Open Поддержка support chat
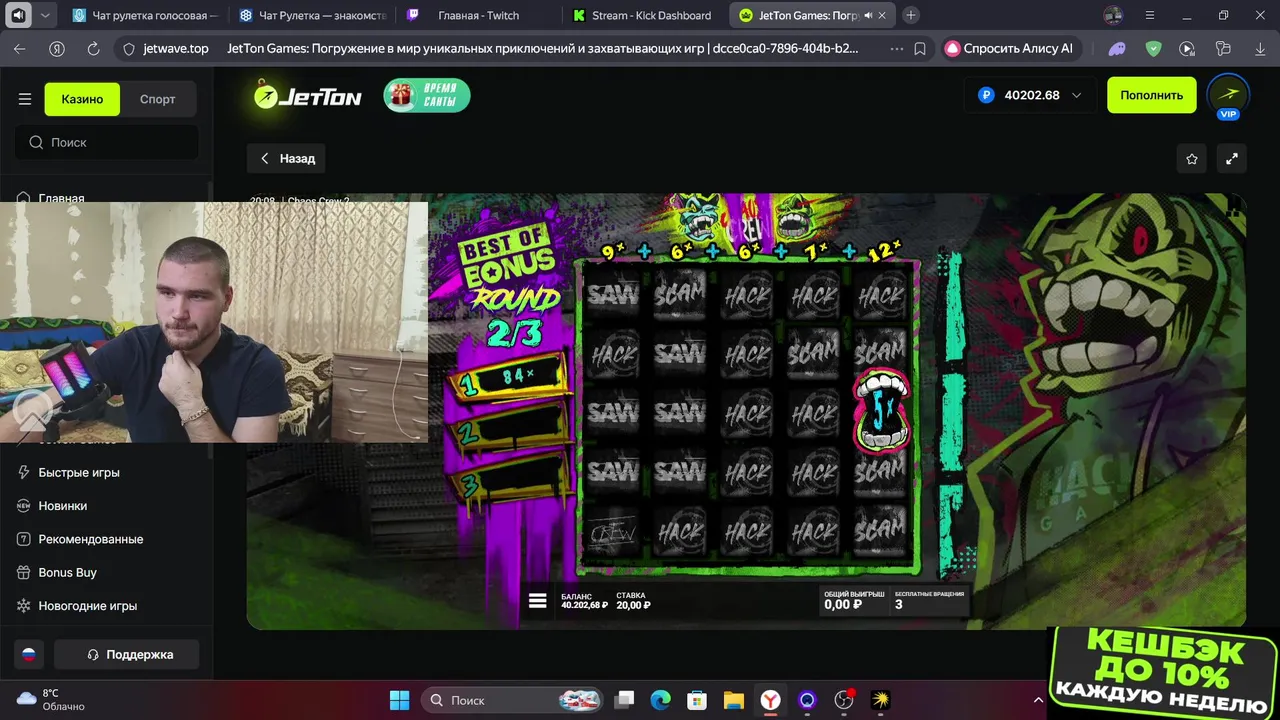This screenshot has height=720, width=1280. pos(127,655)
